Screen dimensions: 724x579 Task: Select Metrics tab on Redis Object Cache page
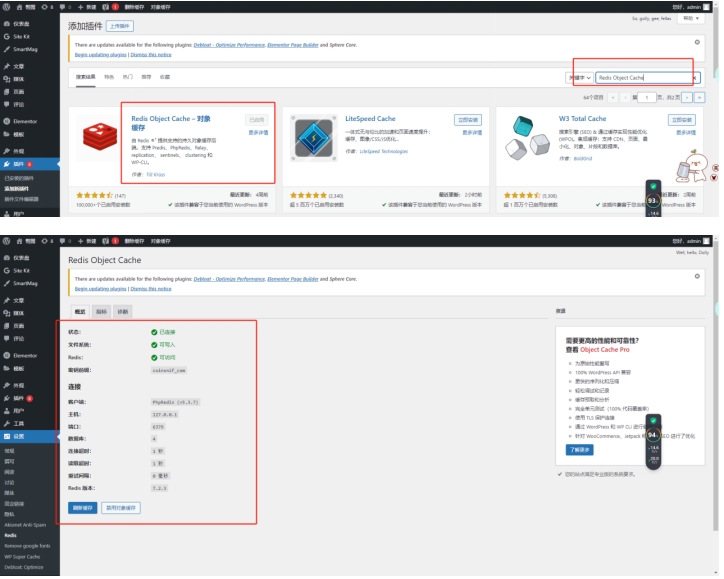pos(101,312)
